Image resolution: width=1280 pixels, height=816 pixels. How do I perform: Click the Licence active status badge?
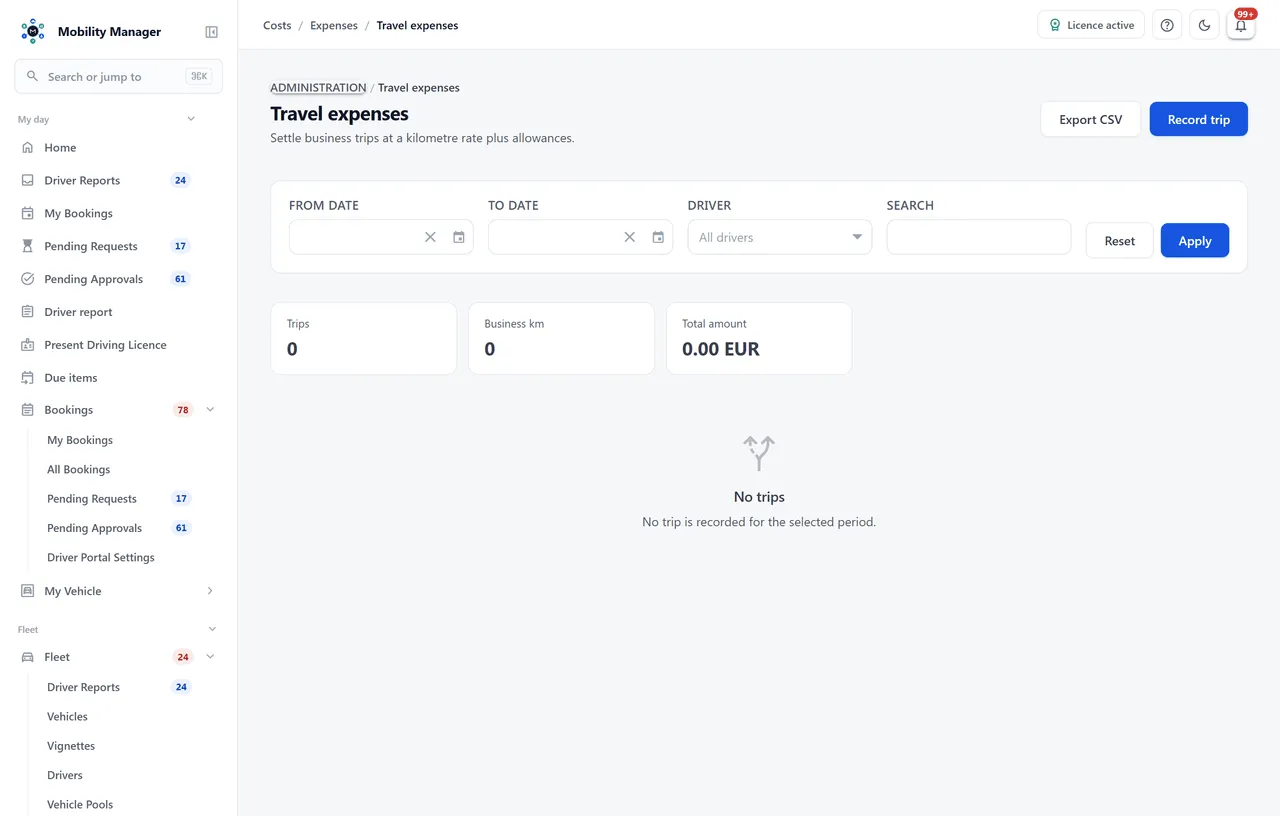tap(1091, 25)
